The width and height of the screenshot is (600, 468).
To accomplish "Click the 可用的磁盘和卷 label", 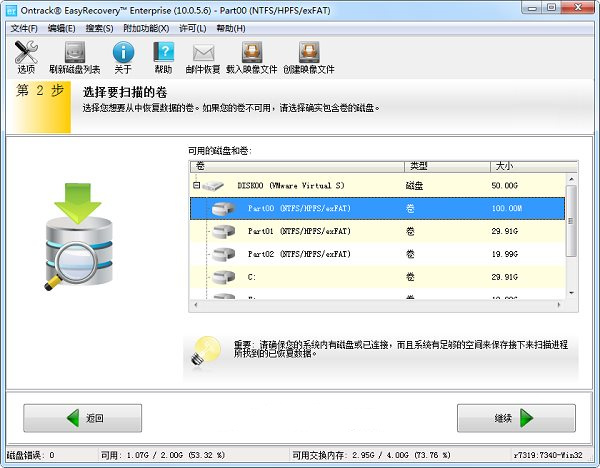I will [220, 151].
